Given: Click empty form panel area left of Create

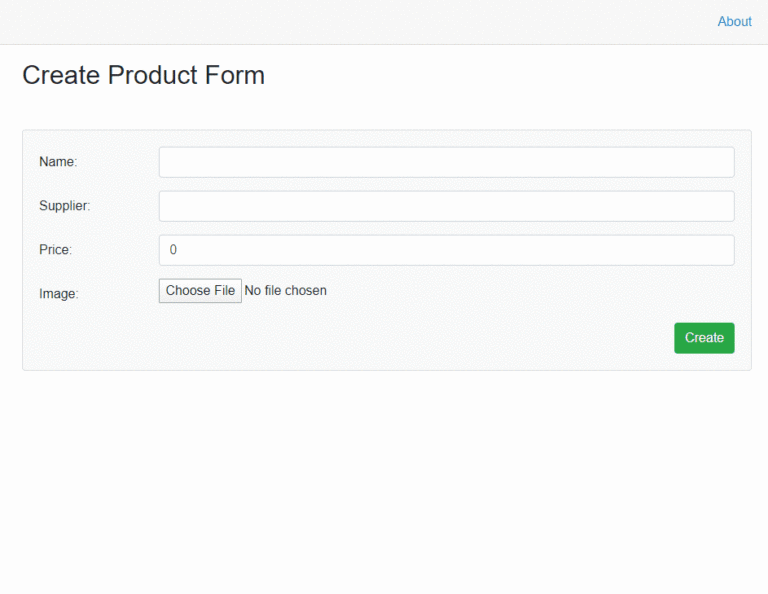Looking at the screenshot, I should point(350,338).
